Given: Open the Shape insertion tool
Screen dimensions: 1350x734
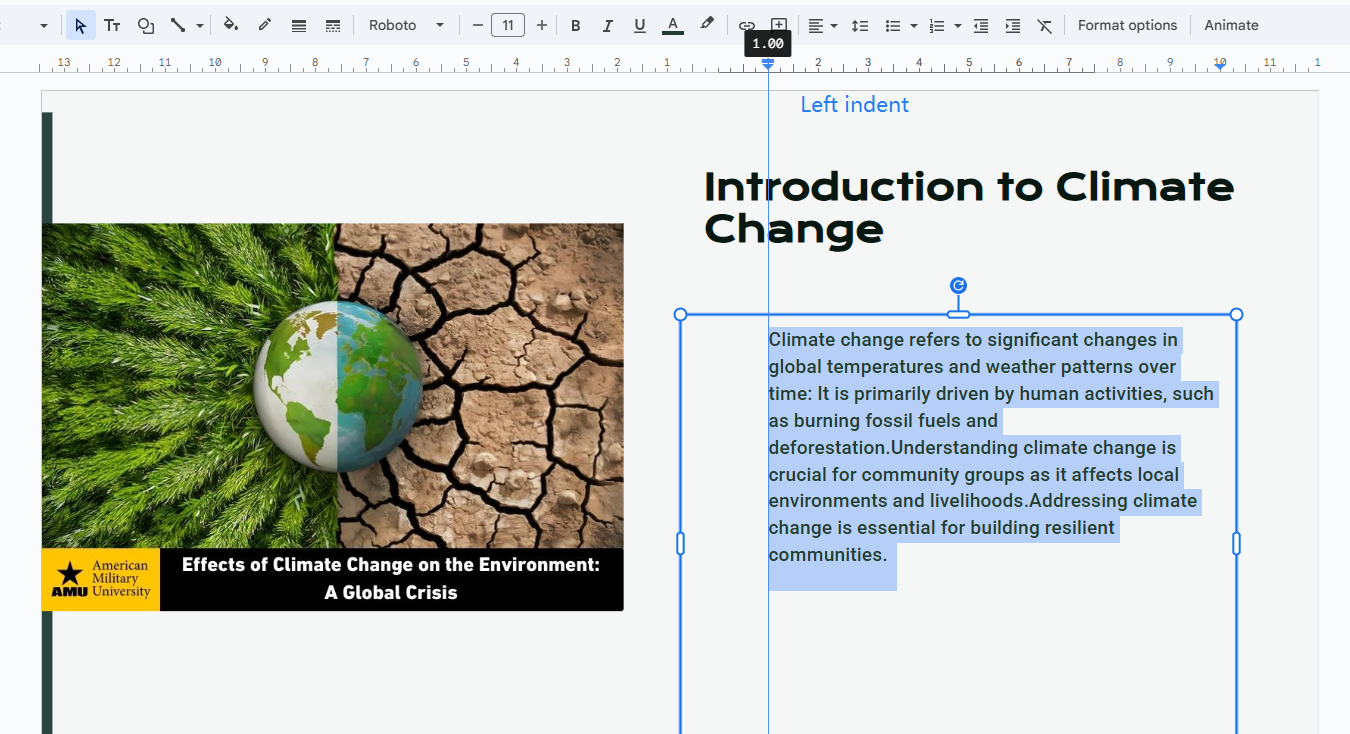Looking at the screenshot, I should pyautogui.click(x=146, y=25).
